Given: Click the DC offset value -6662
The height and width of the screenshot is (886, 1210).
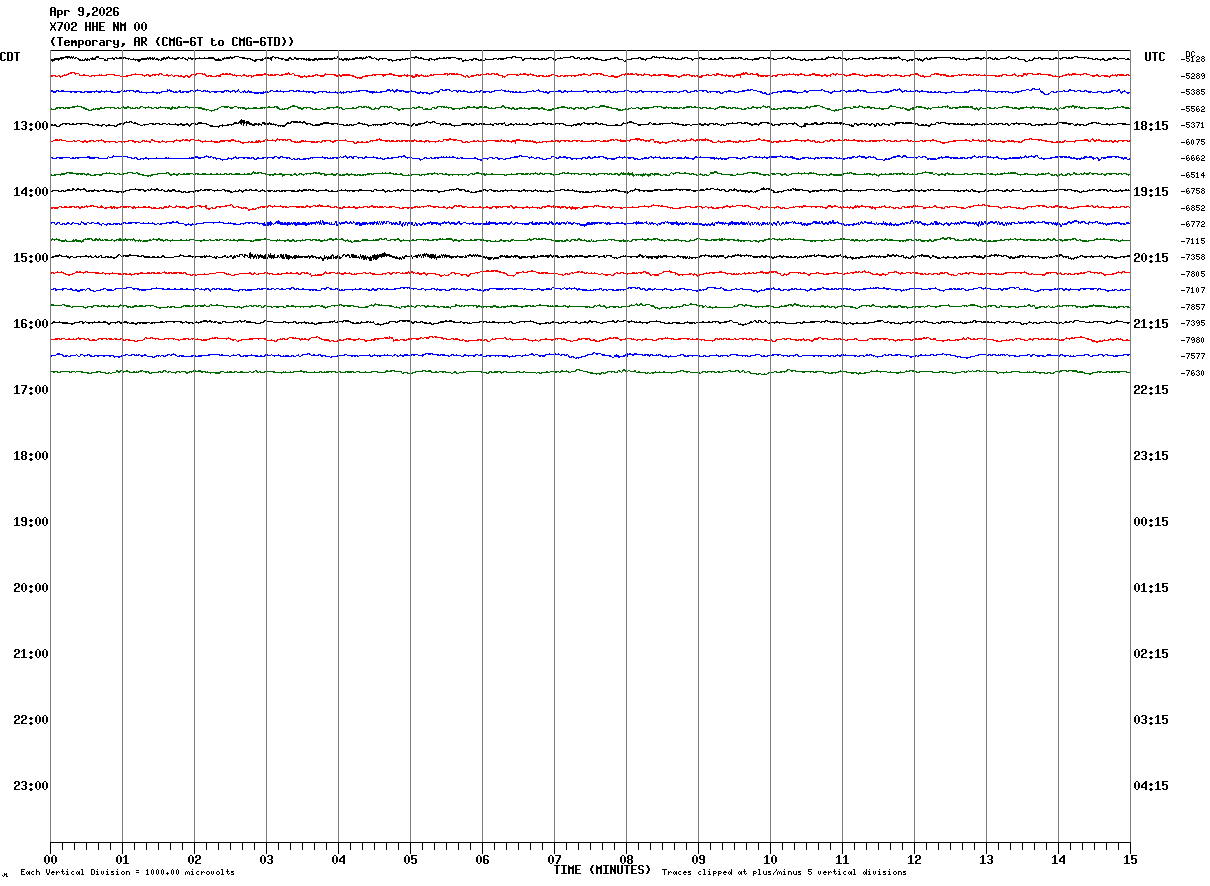Looking at the screenshot, I should 1193,158.
